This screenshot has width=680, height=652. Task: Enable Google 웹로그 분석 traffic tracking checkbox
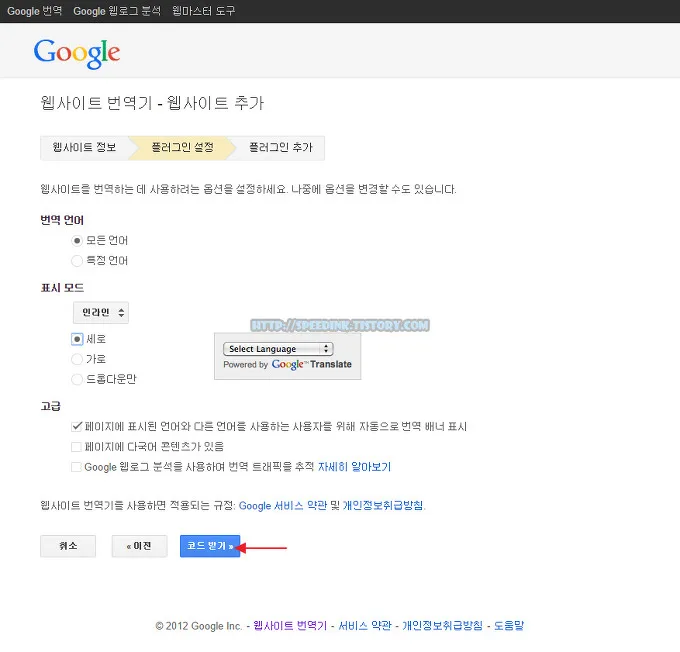(76, 467)
